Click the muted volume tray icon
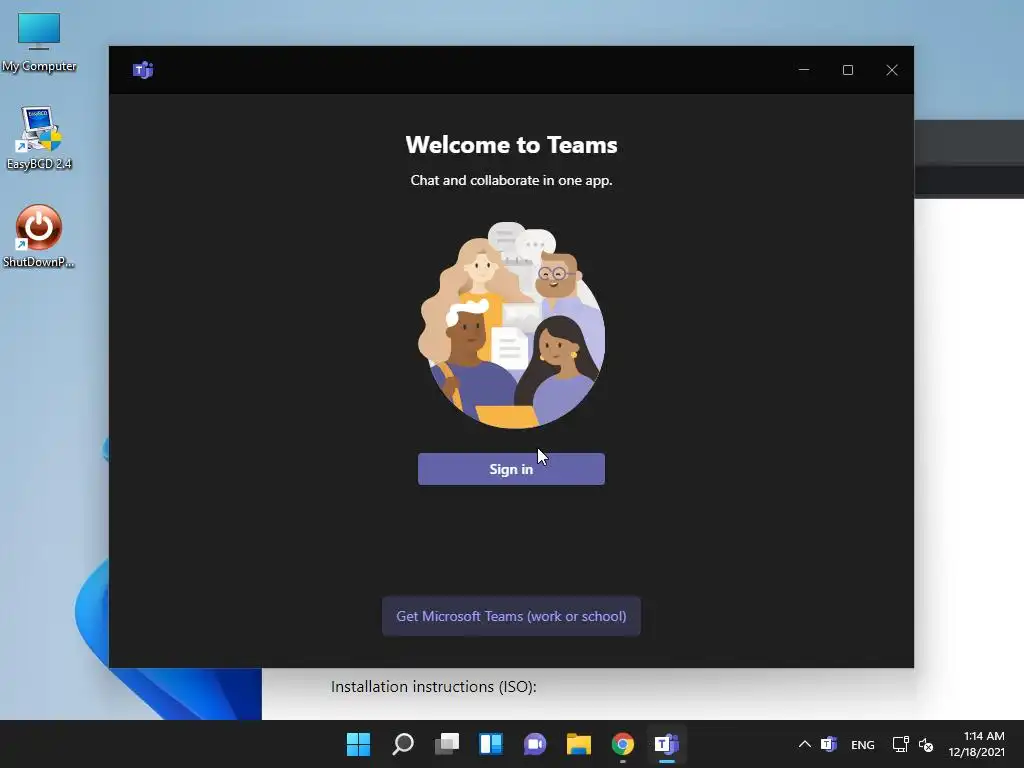 click(925, 744)
